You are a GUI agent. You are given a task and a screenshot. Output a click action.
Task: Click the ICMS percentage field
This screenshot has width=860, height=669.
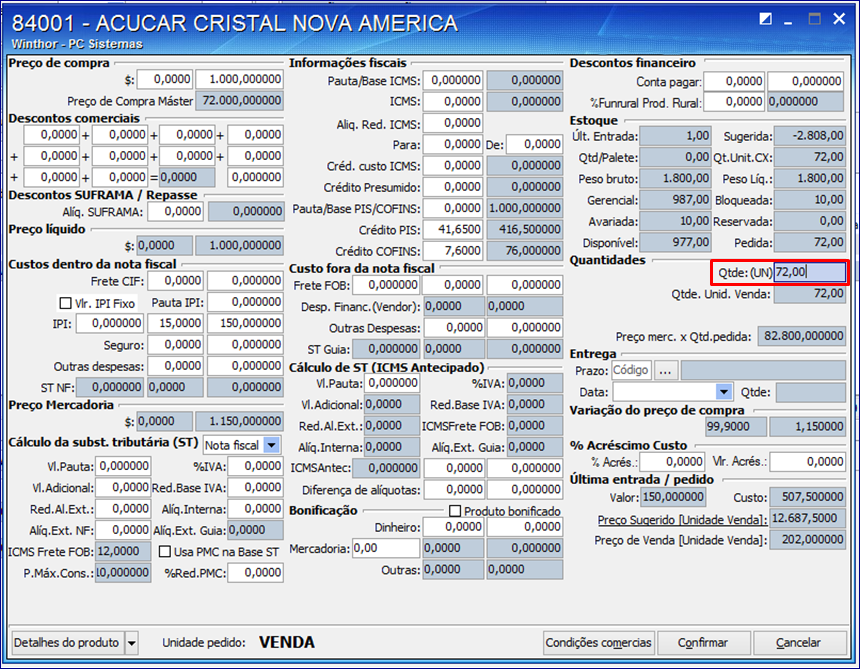453,101
